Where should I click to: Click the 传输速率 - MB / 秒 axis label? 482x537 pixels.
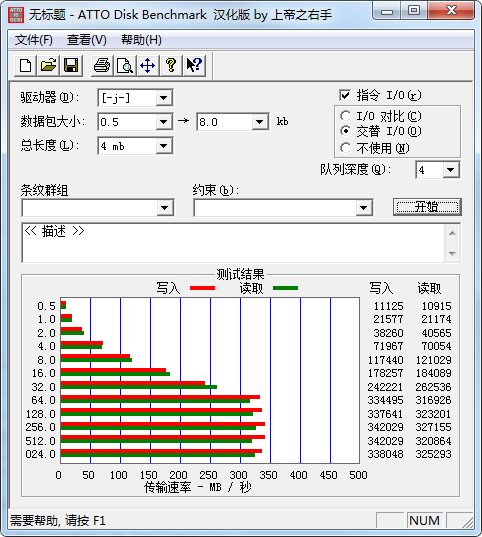coord(198,487)
